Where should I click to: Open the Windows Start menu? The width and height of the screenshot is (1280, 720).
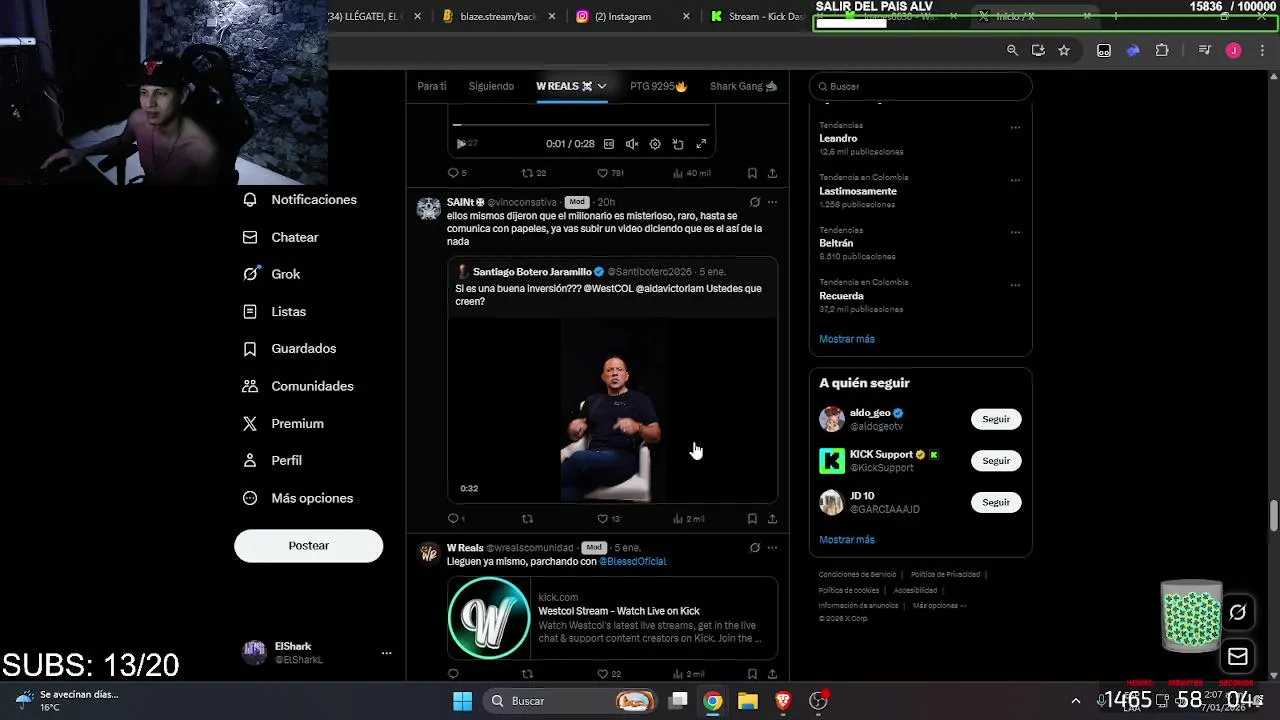462,701
